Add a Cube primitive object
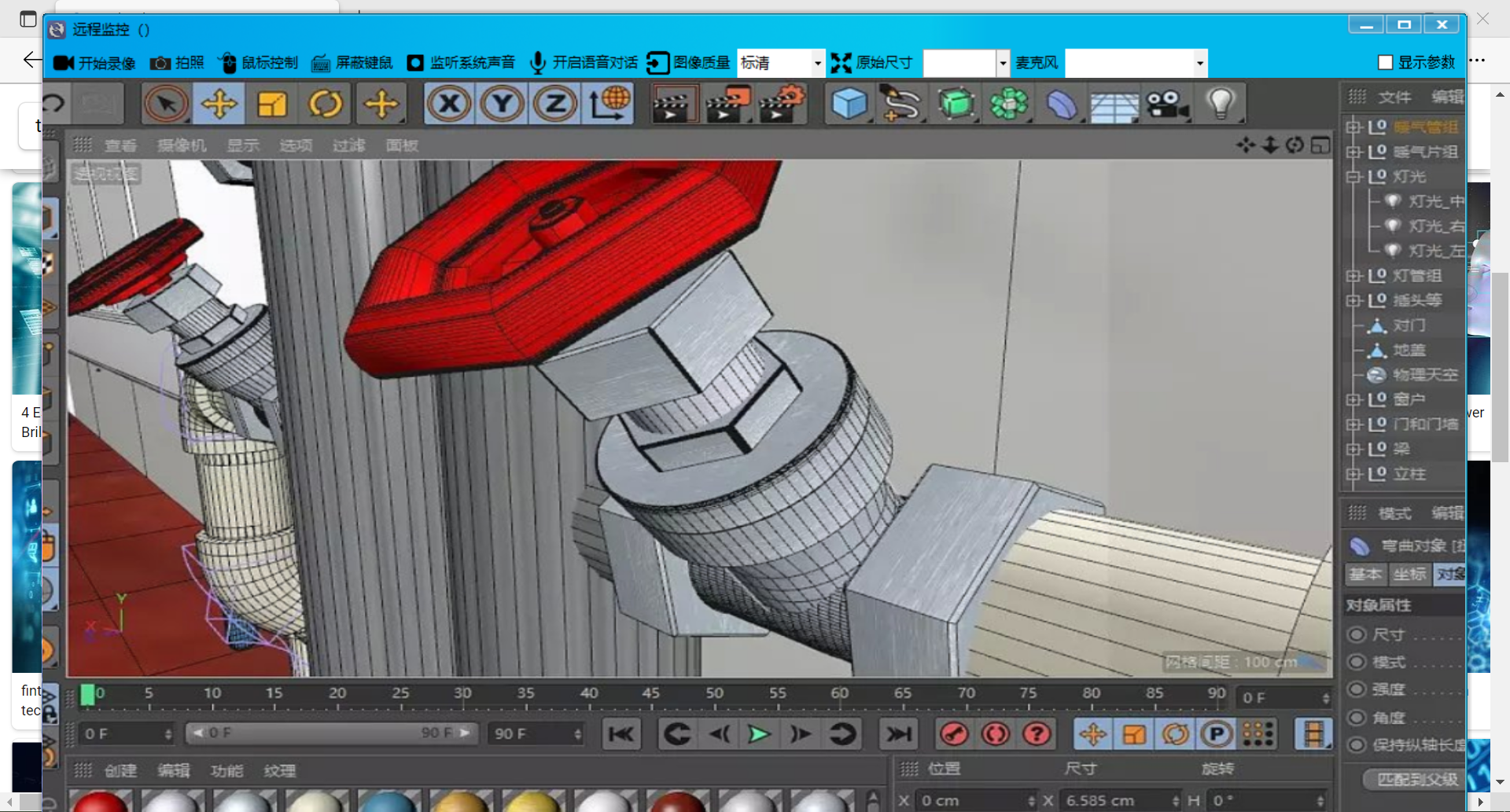The image size is (1510, 812). (849, 104)
